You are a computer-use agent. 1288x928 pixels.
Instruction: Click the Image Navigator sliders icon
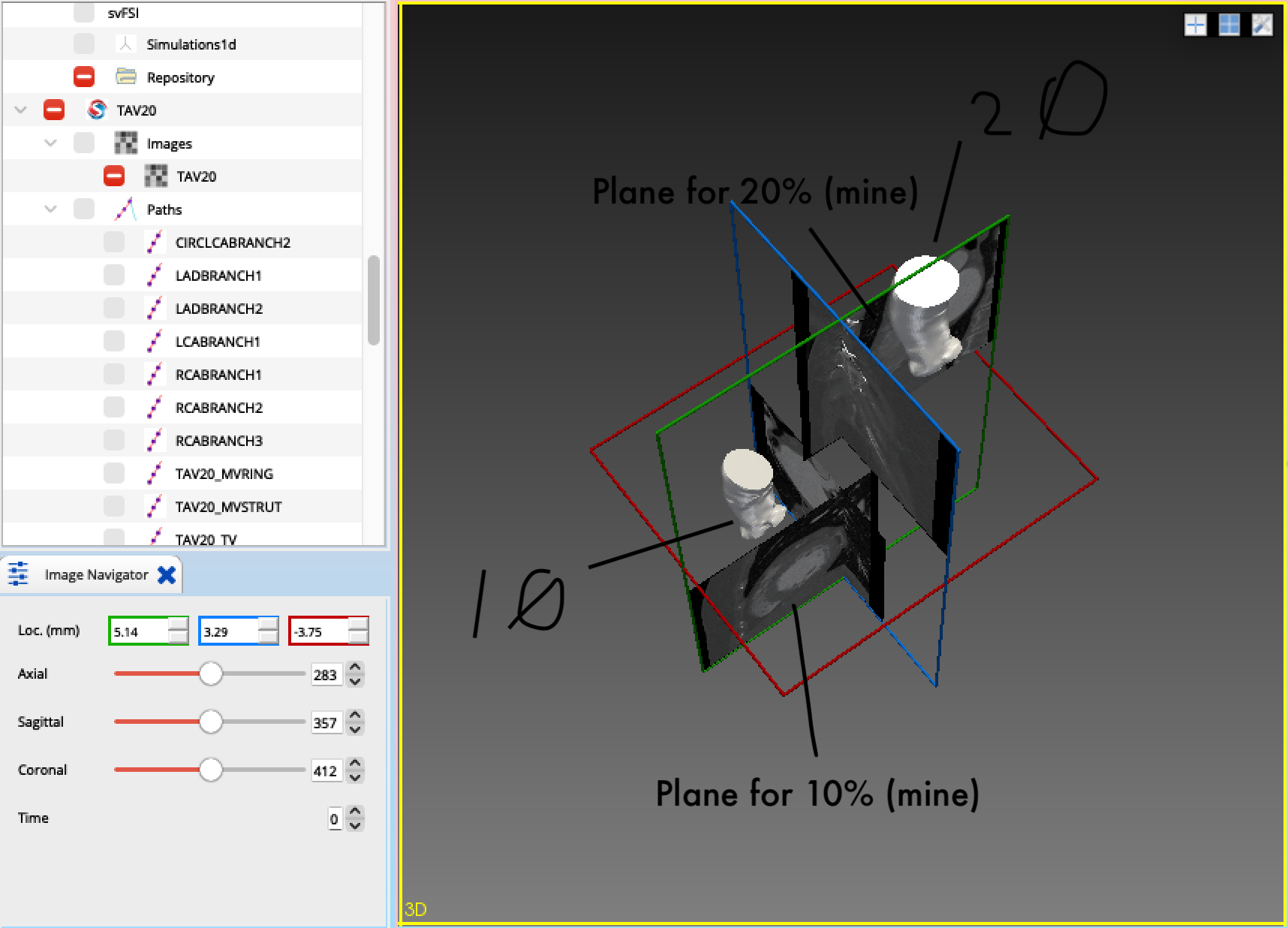(18, 574)
